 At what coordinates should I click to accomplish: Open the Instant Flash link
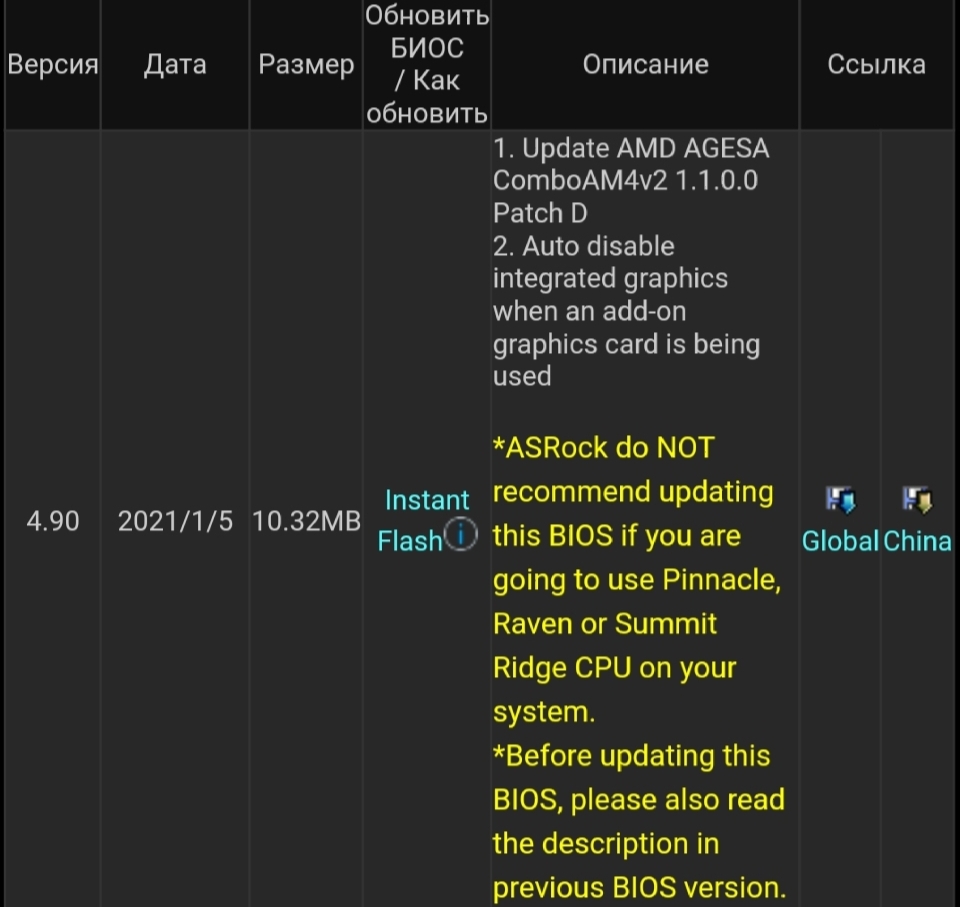pos(422,521)
